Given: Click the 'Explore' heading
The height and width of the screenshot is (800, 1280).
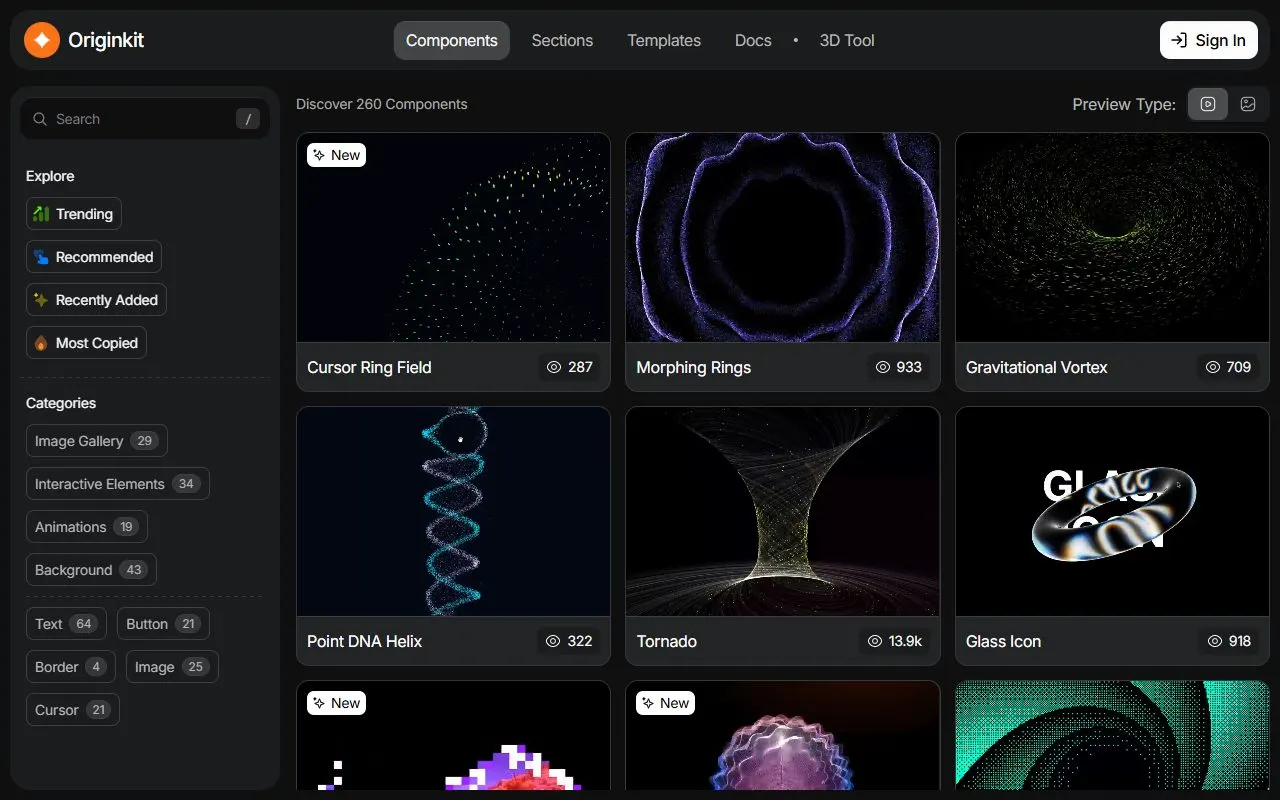Looking at the screenshot, I should 50,176.
